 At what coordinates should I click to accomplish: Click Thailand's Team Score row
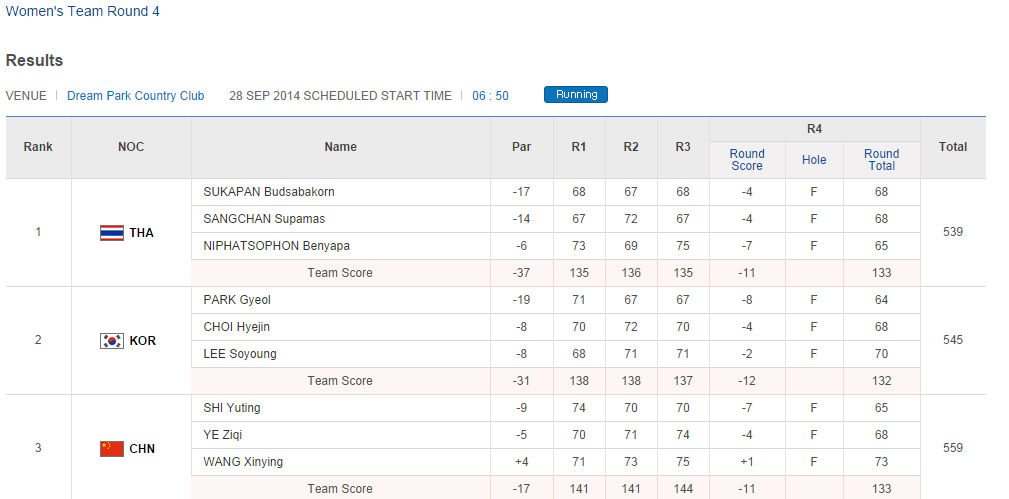coord(340,273)
